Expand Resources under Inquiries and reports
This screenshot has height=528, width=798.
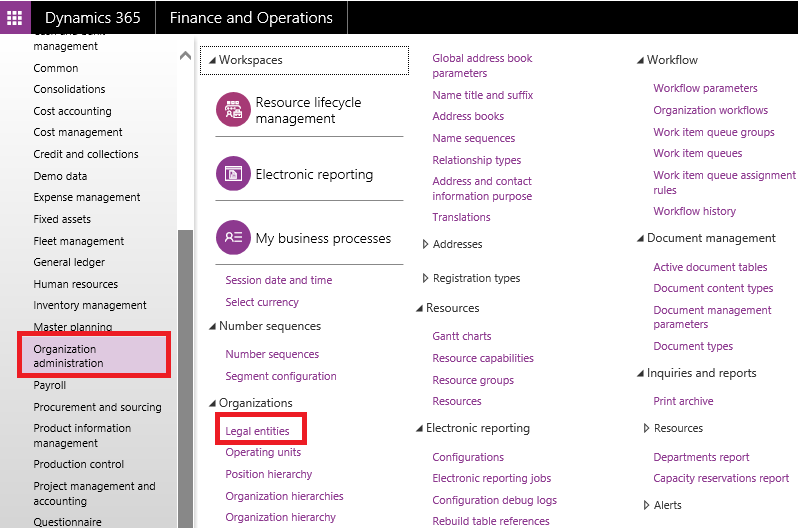click(x=646, y=428)
